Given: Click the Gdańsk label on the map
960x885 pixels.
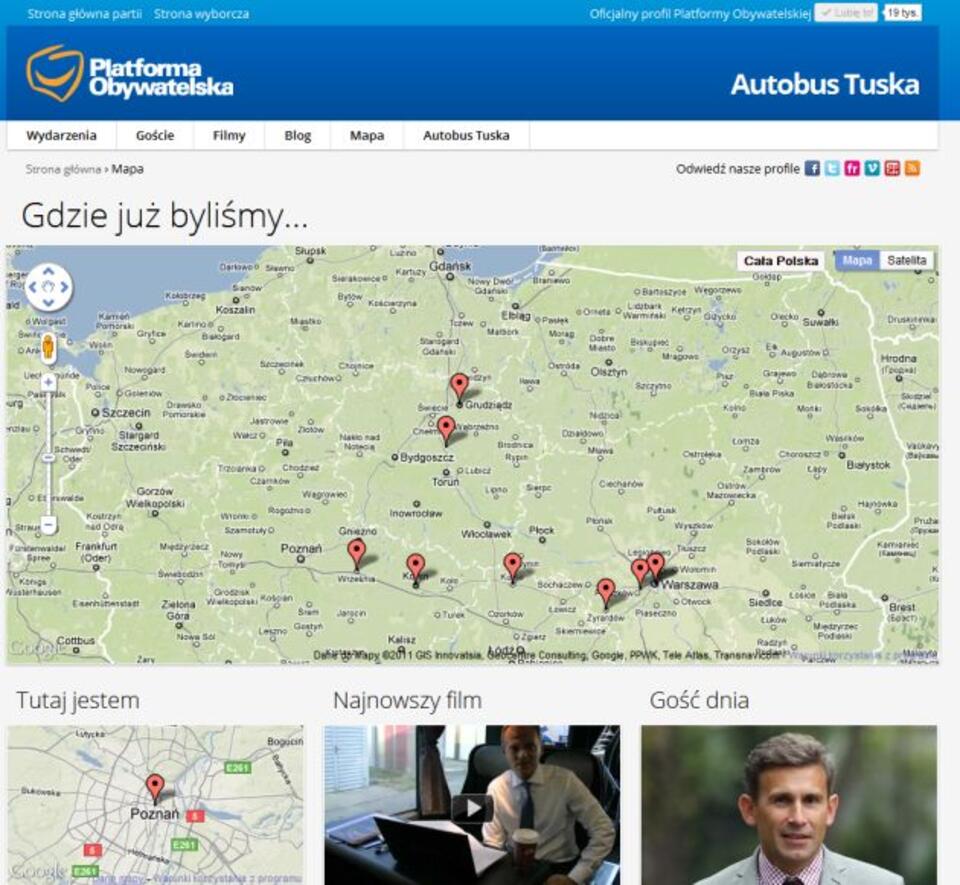Looking at the screenshot, I should [450, 266].
